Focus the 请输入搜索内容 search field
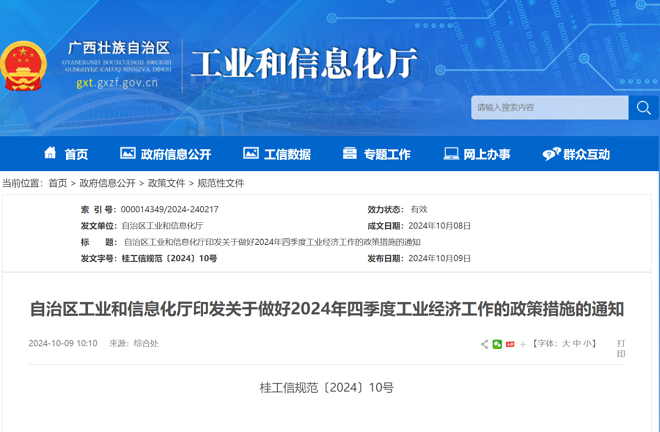The image size is (660, 432). coord(550,108)
